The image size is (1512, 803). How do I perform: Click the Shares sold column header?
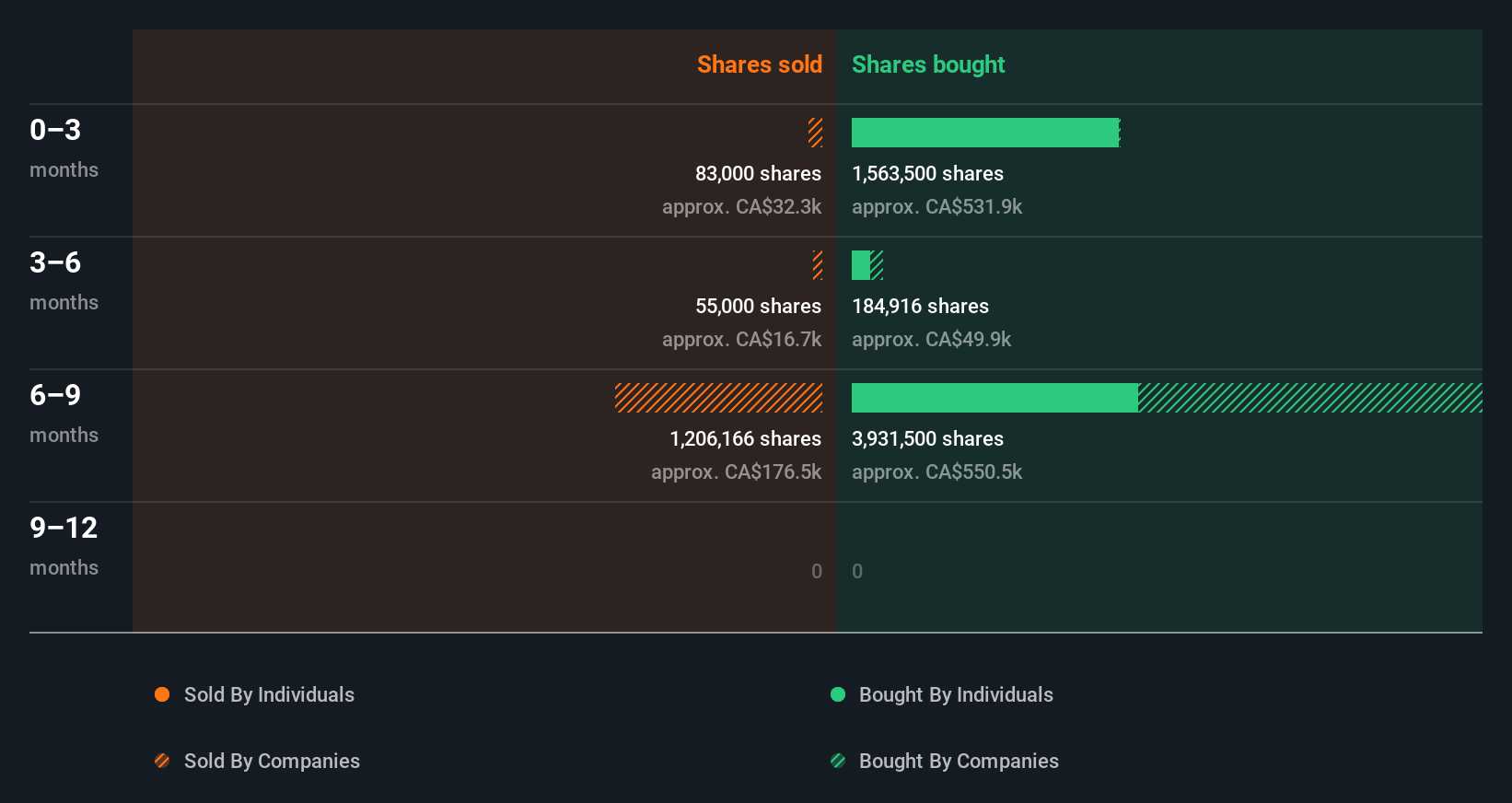click(x=760, y=64)
